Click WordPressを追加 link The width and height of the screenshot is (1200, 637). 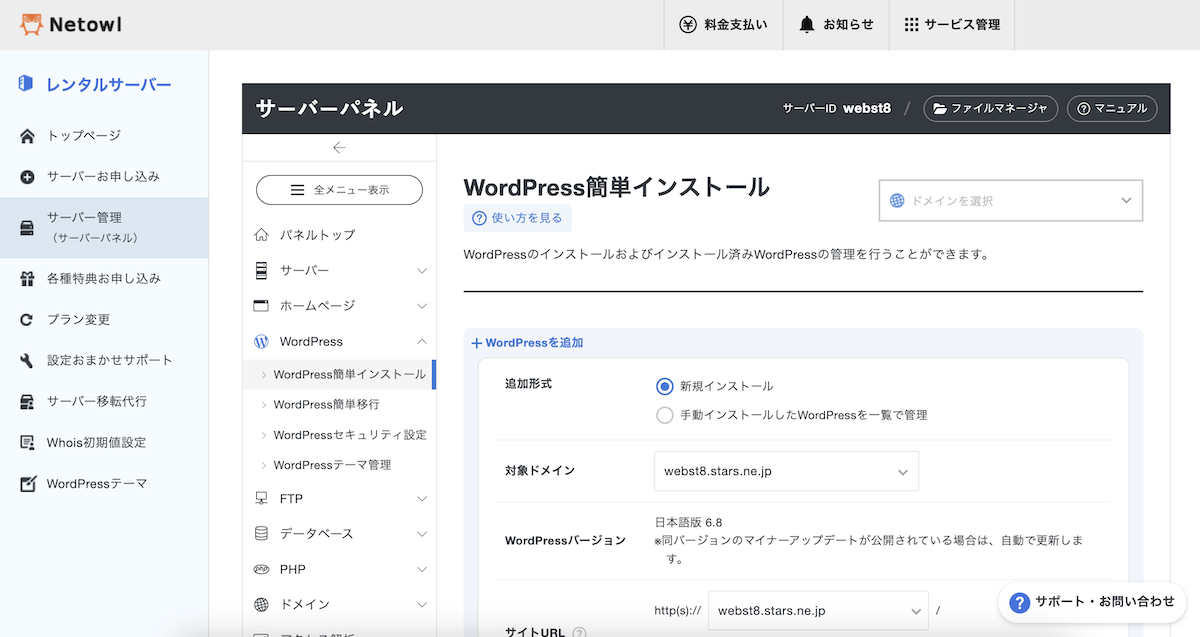coord(527,343)
